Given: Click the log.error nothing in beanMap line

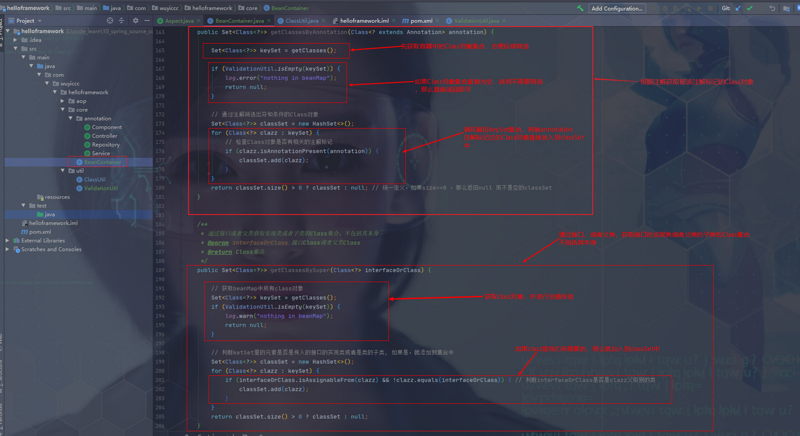Looking at the screenshot, I should [281, 78].
